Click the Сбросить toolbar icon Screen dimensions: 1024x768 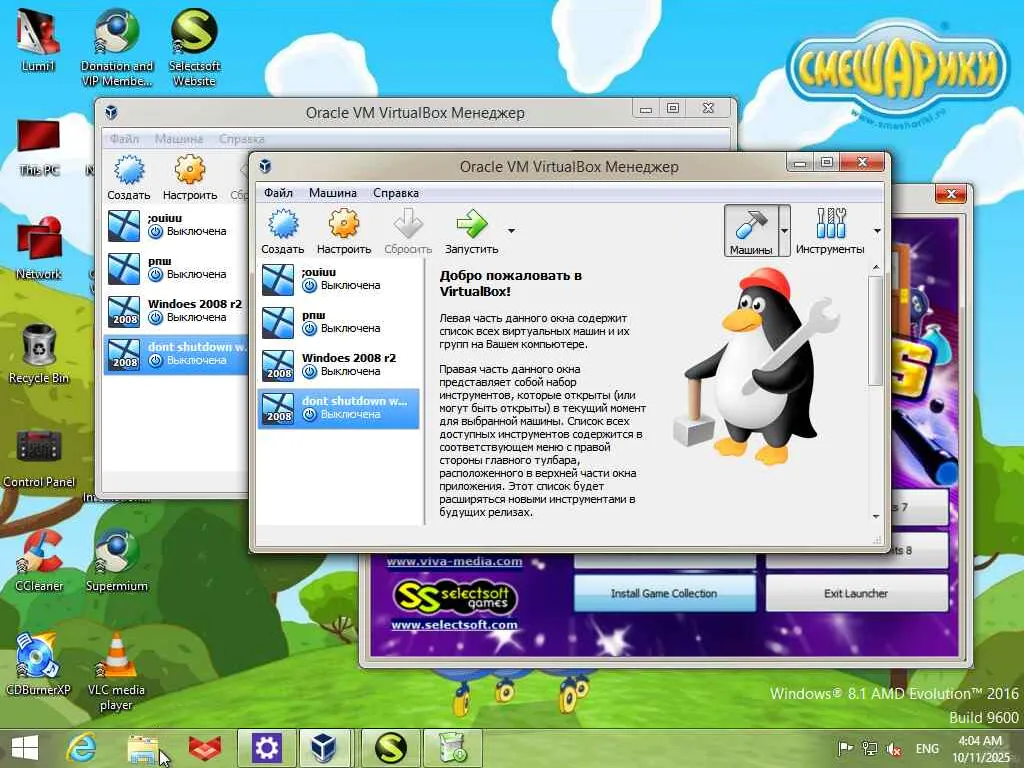tap(408, 231)
